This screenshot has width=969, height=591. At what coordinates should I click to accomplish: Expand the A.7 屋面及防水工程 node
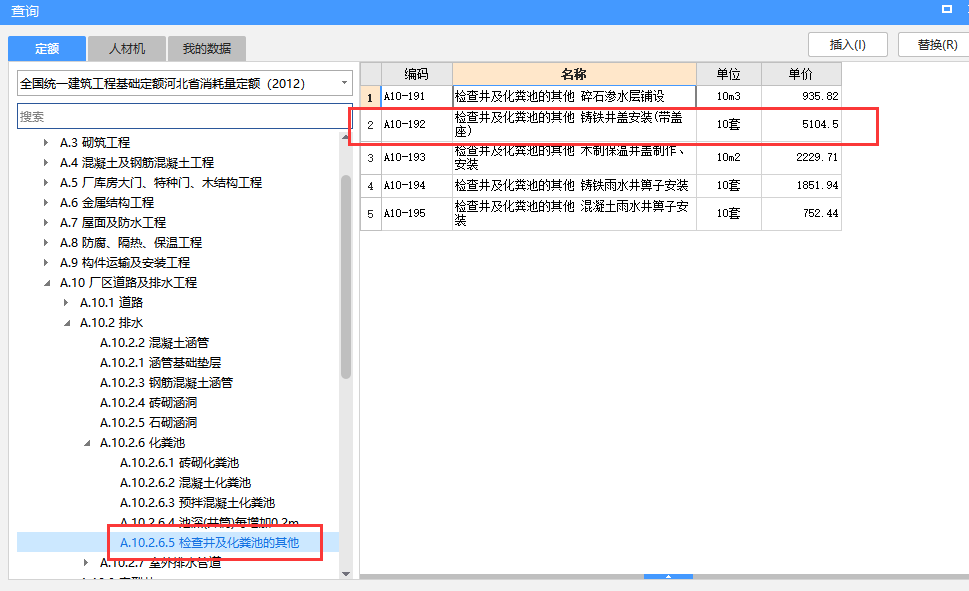(46, 223)
